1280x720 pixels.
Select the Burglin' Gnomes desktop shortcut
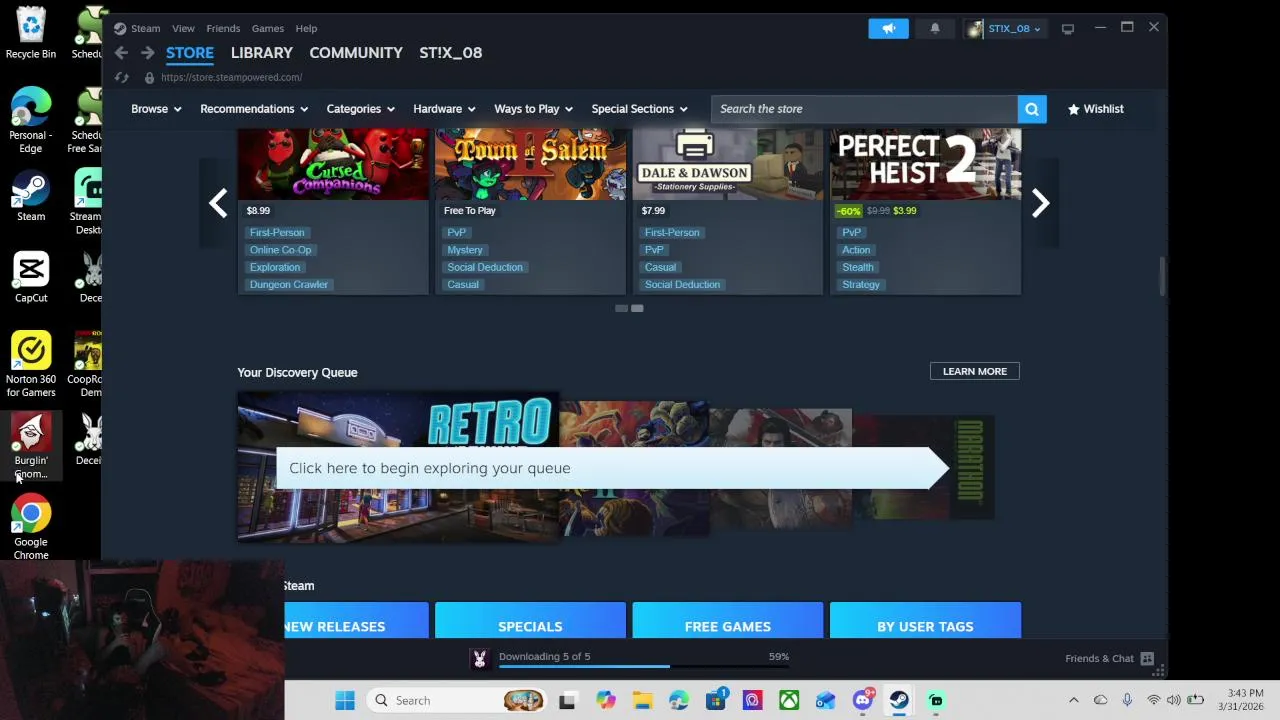[x=31, y=447]
